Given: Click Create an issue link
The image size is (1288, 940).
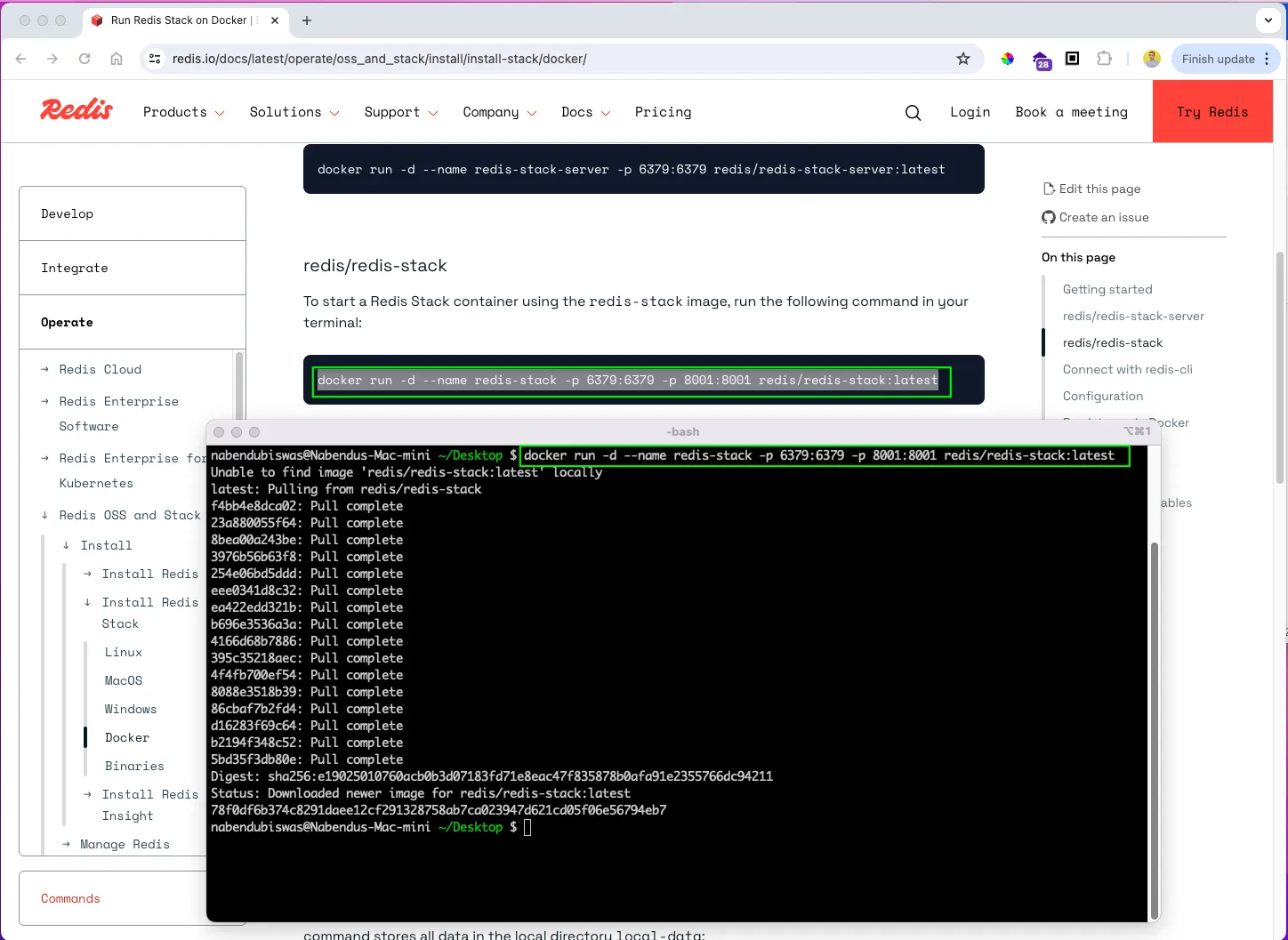Looking at the screenshot, I should tap(1104, 217).
